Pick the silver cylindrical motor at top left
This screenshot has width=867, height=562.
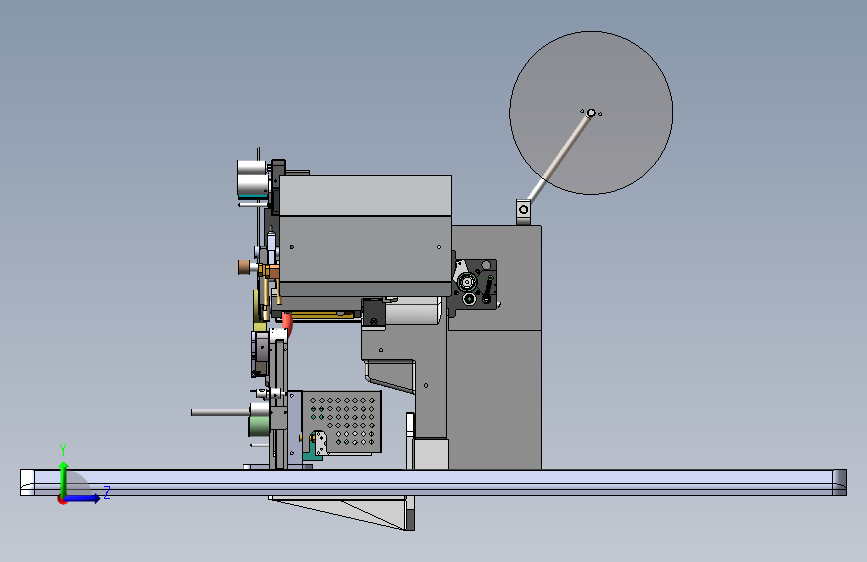click(252, 179)
